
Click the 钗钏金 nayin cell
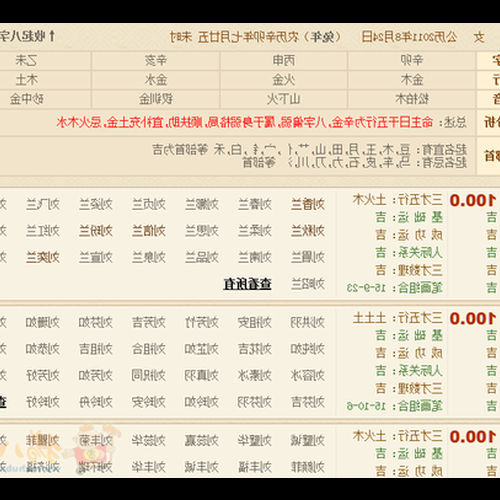pos(156,99)
